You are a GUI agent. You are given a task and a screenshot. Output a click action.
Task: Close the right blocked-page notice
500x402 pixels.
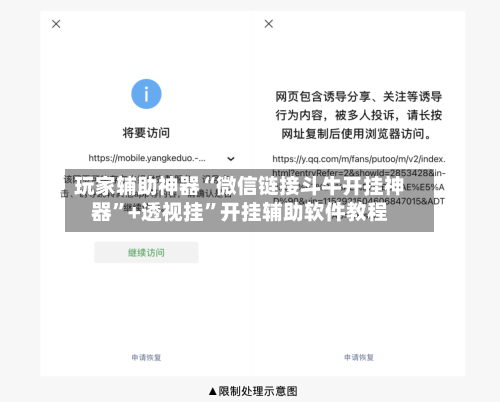click(x=269, y=24)
